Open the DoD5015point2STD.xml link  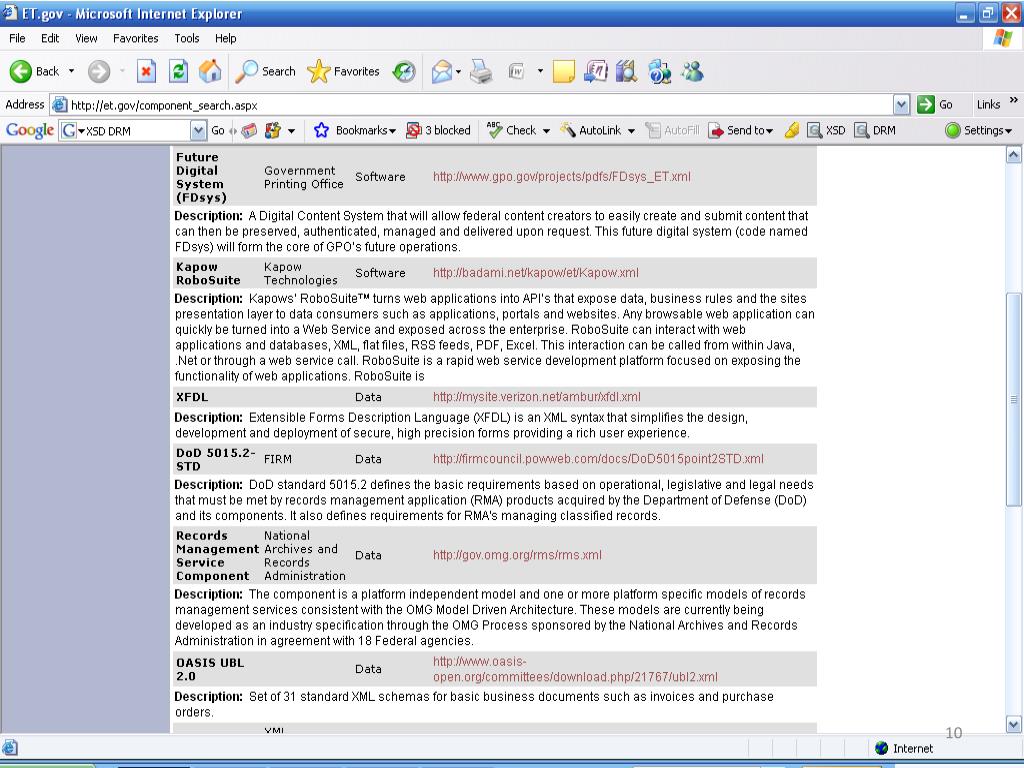598,459
